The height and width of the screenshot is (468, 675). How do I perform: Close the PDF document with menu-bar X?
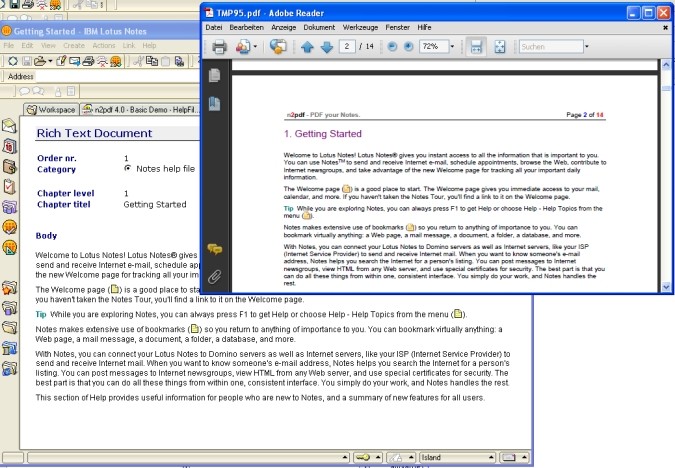click(665, 28)
